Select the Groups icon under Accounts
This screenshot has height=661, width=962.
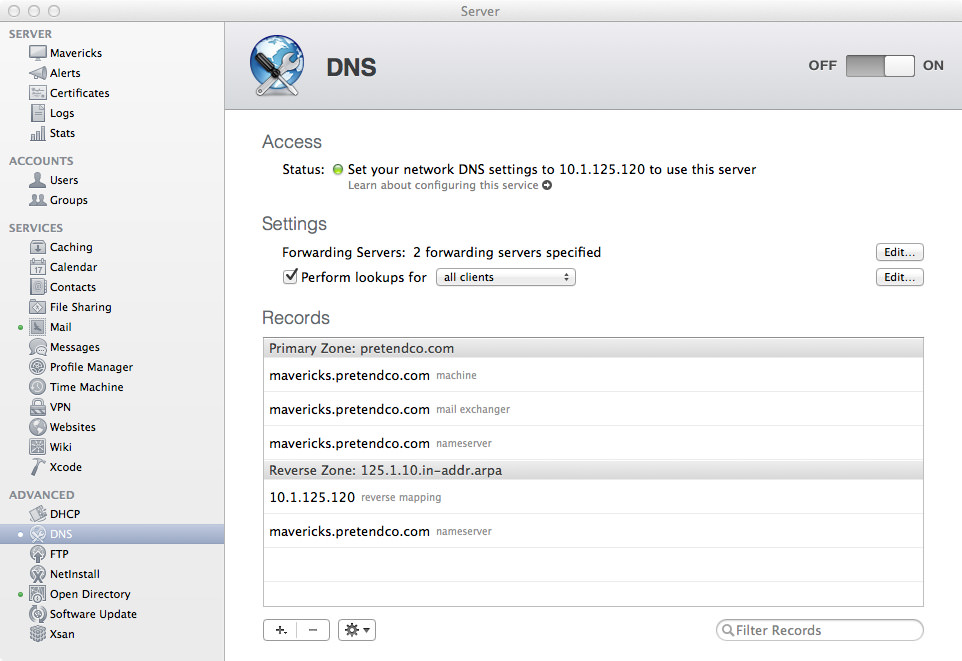point(37,200)
